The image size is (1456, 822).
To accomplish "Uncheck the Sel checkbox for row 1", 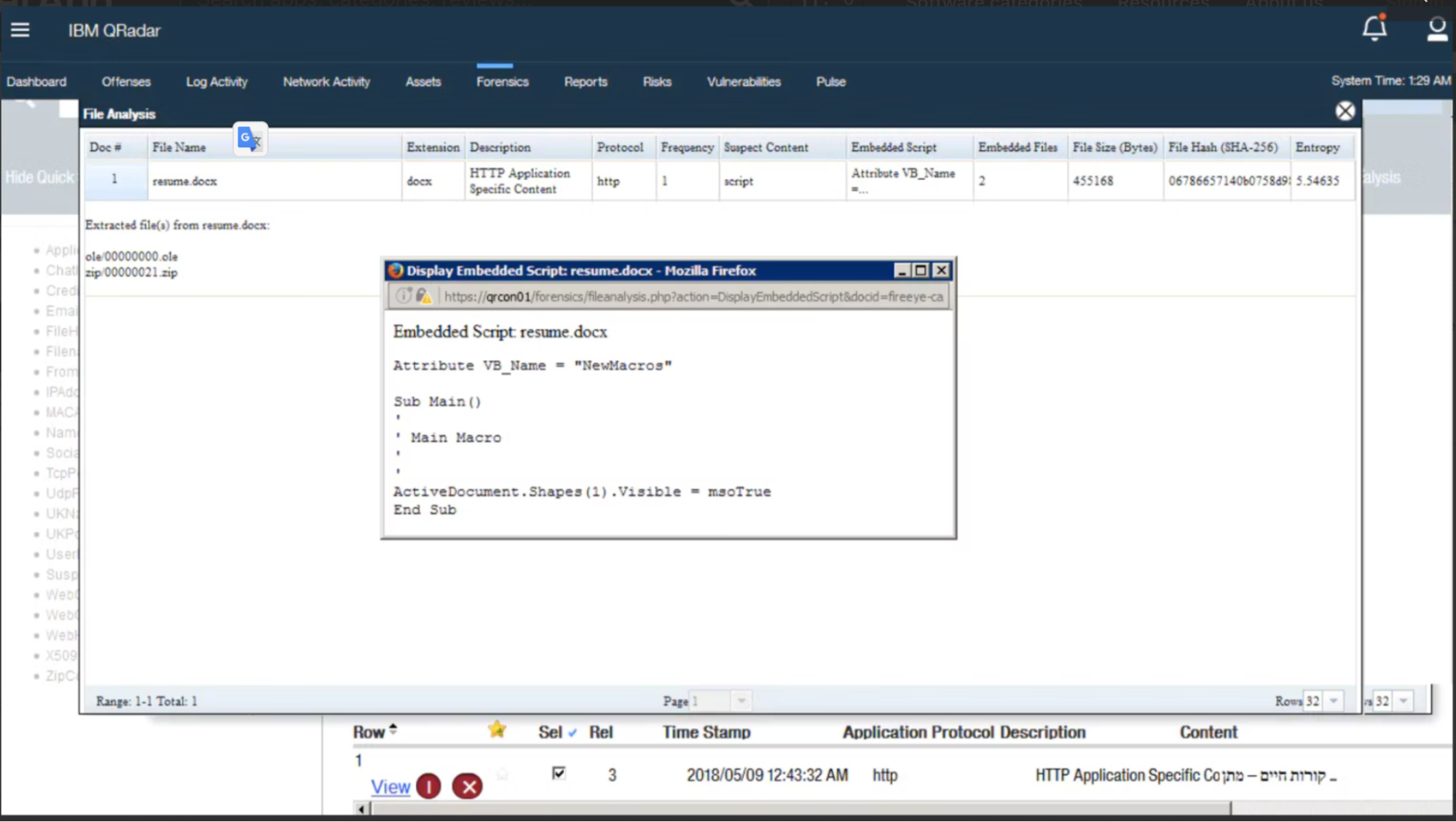I will pos(559,774).
